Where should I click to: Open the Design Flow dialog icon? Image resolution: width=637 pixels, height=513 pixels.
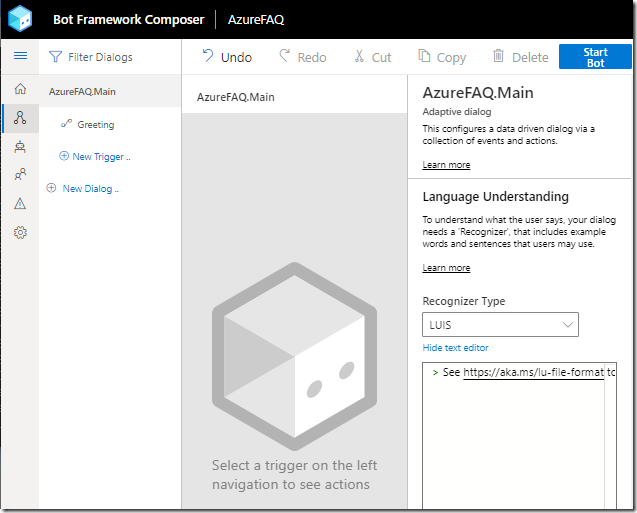pyautogui.click(x=20, y=118)
